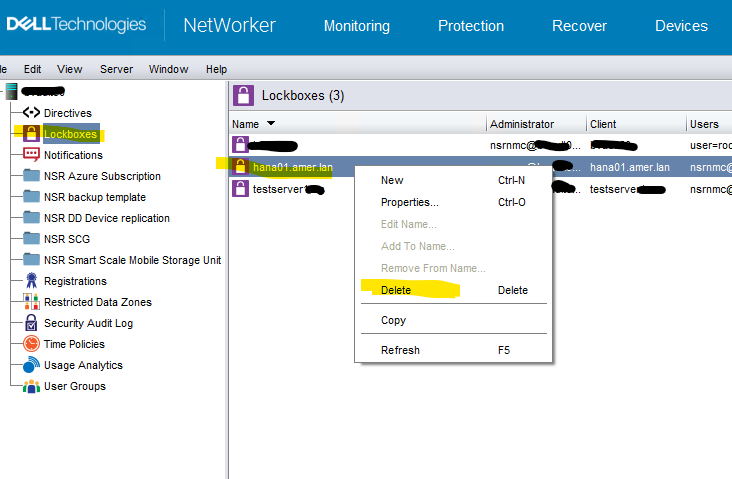Click the Lockboxes (3) header padlock icon
Screen dimensions: 732x479
[x=243, y=95]
